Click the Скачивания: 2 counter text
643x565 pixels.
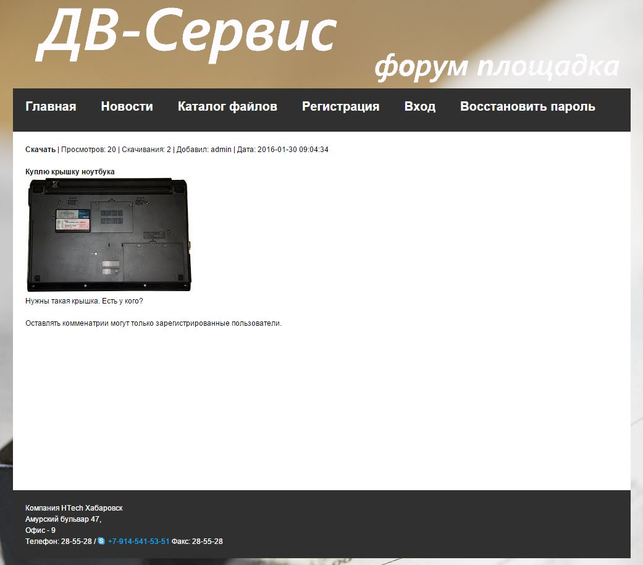(146, 150)
